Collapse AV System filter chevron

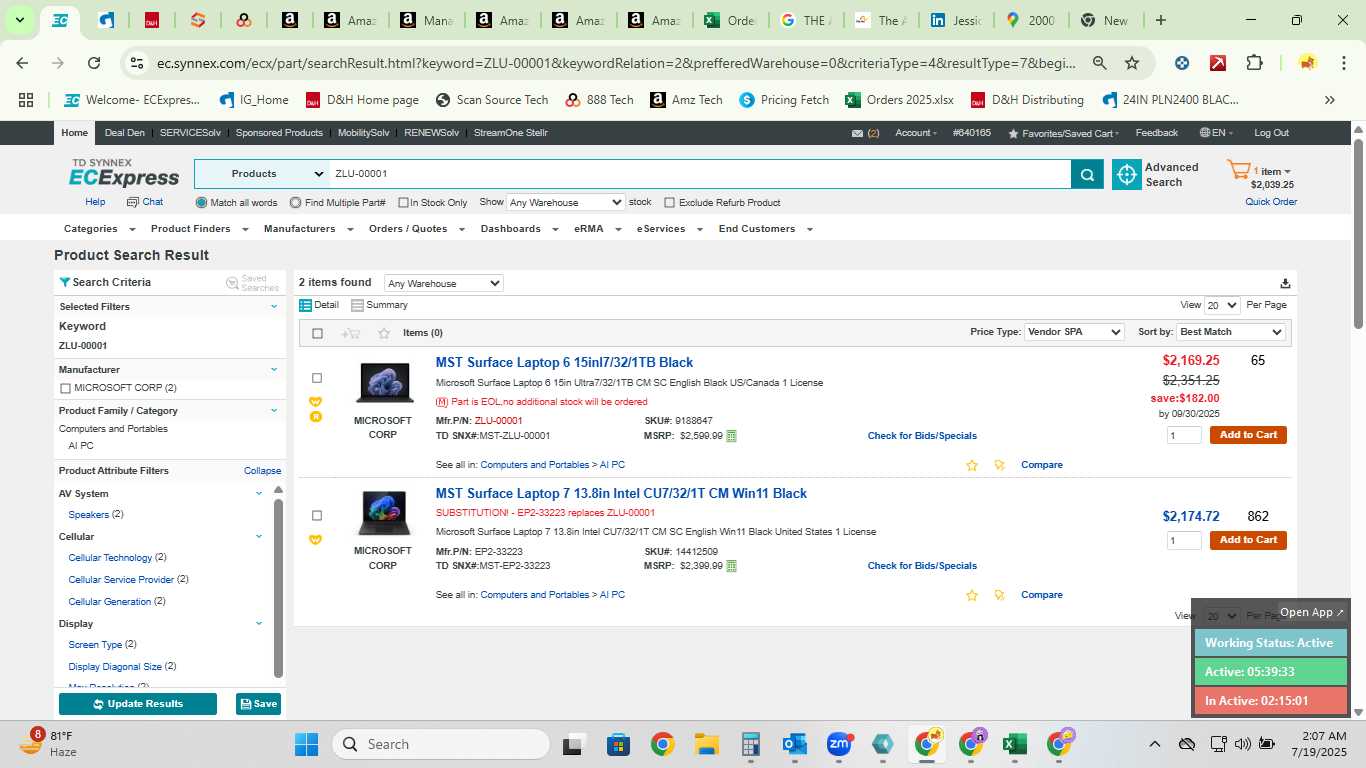(x=259, y=493)
